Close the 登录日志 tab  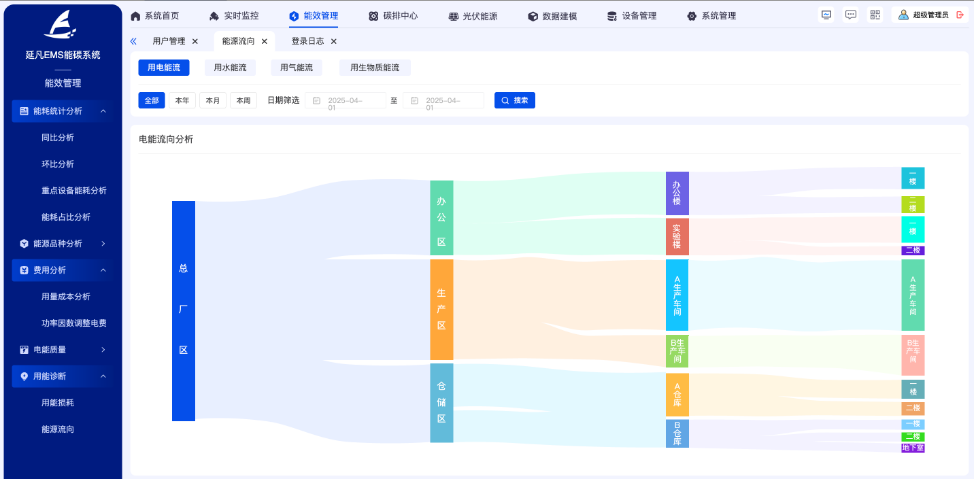pos(333,41)
